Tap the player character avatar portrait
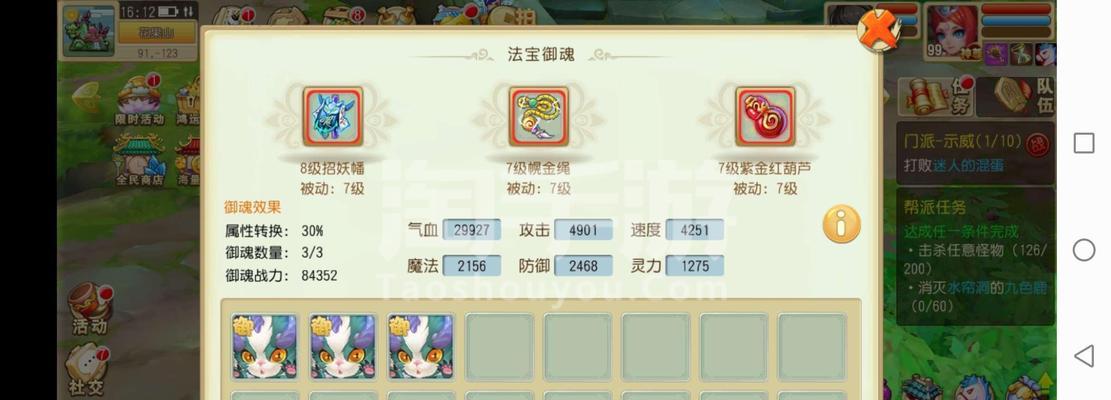Image resolution: width=1111 pixels, height=400 pixels. click(x=952, y=32)
